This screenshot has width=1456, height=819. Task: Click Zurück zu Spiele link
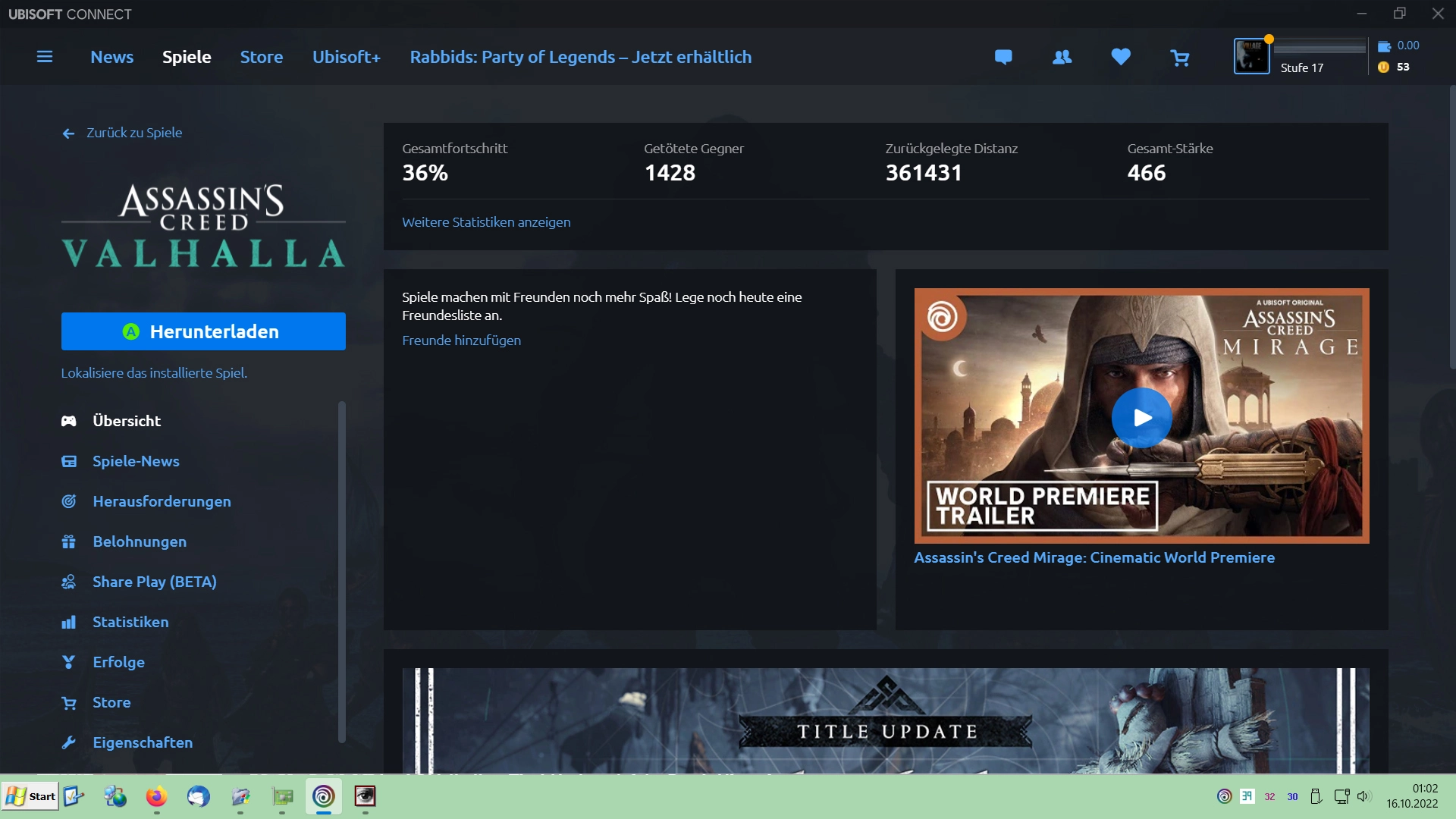(134, 133)
